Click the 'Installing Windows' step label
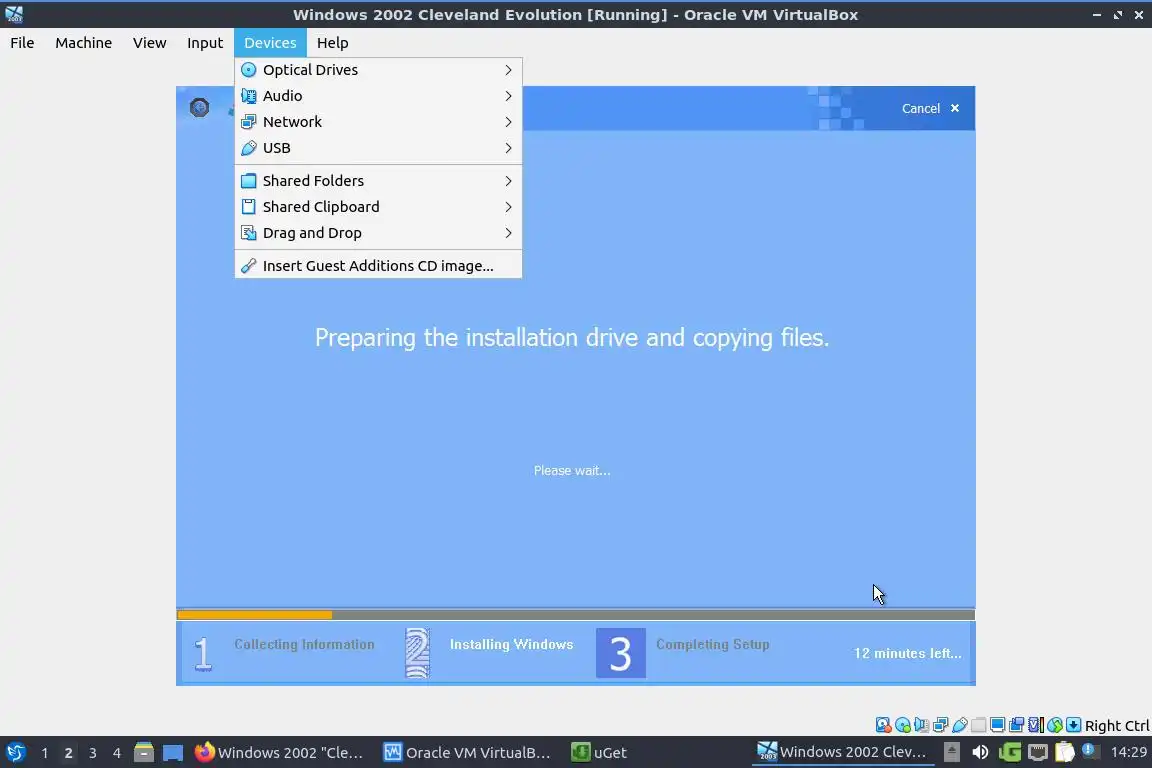1152x768 pixels. (x=511, y=645)
